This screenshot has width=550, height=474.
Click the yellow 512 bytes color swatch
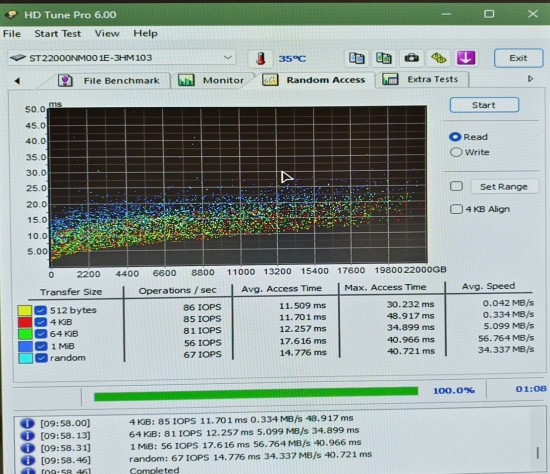25,311
